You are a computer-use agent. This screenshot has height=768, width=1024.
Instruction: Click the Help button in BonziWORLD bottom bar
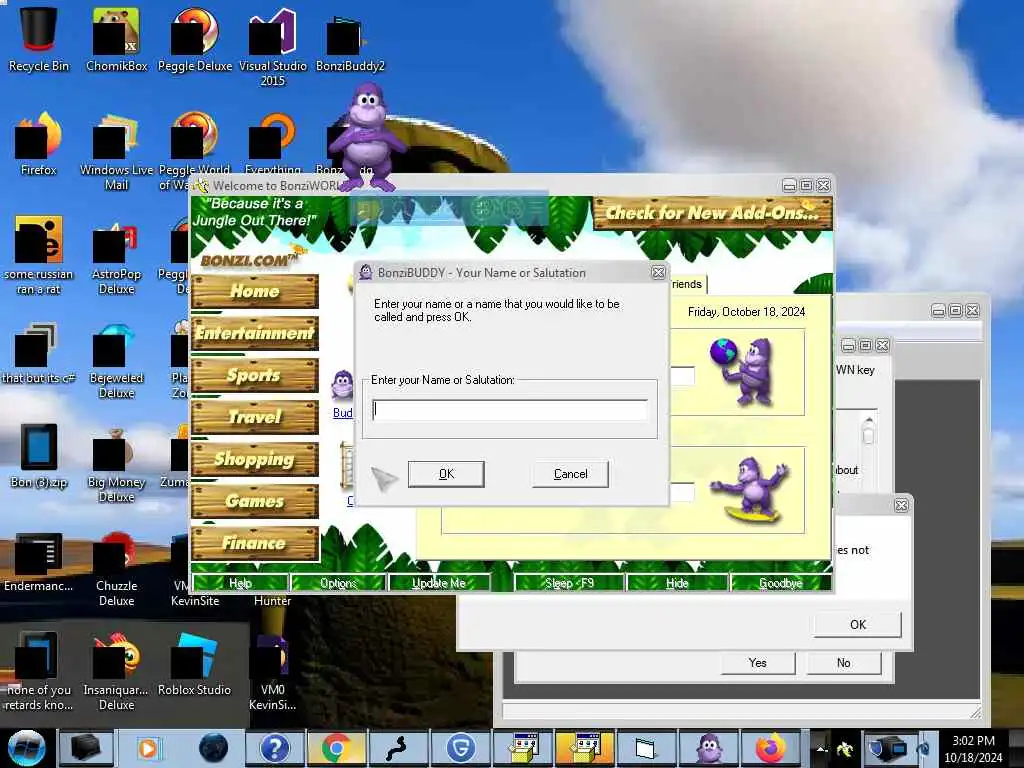[x=240, y=583]
